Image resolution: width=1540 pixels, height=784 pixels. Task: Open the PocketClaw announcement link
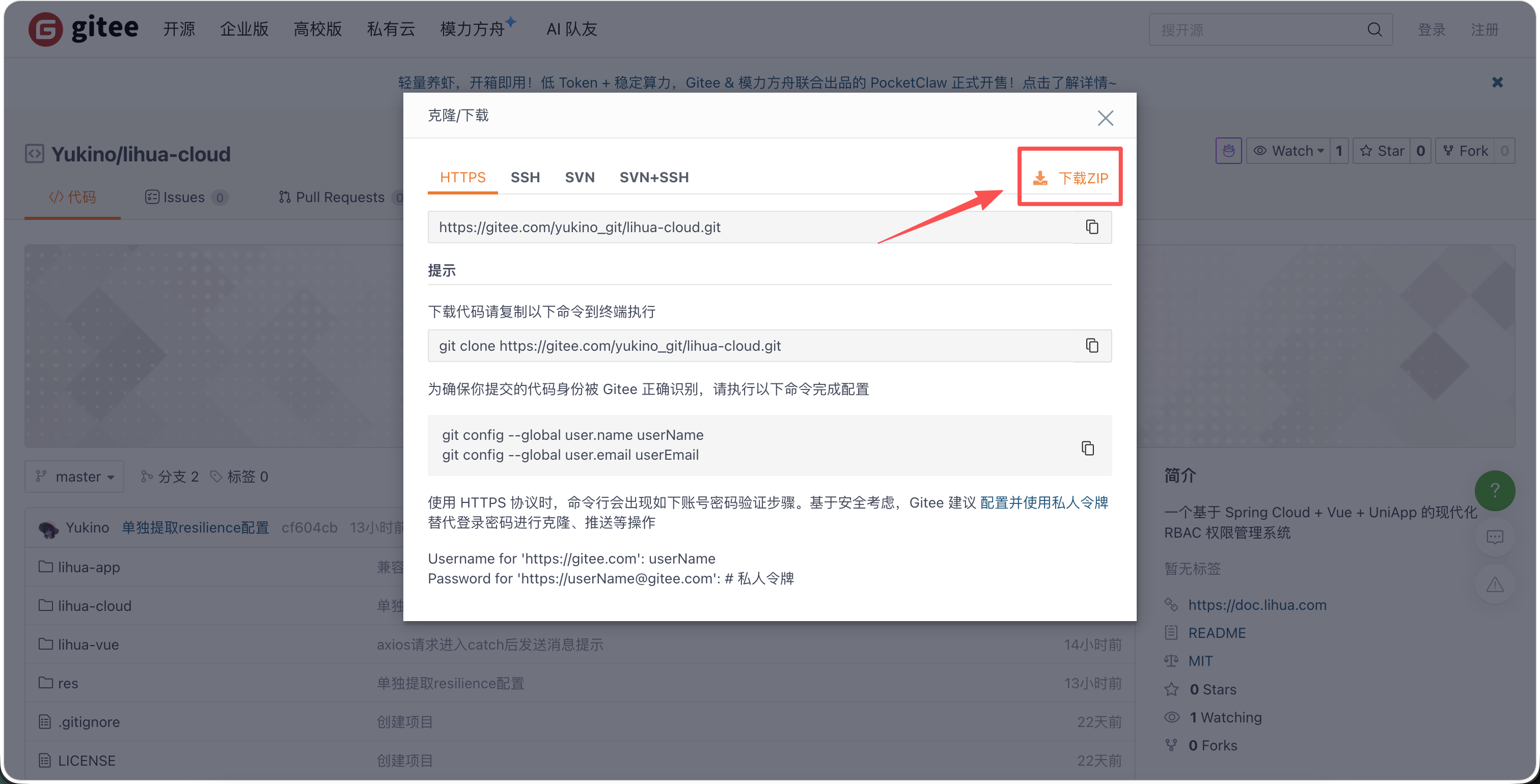[757, 82]
